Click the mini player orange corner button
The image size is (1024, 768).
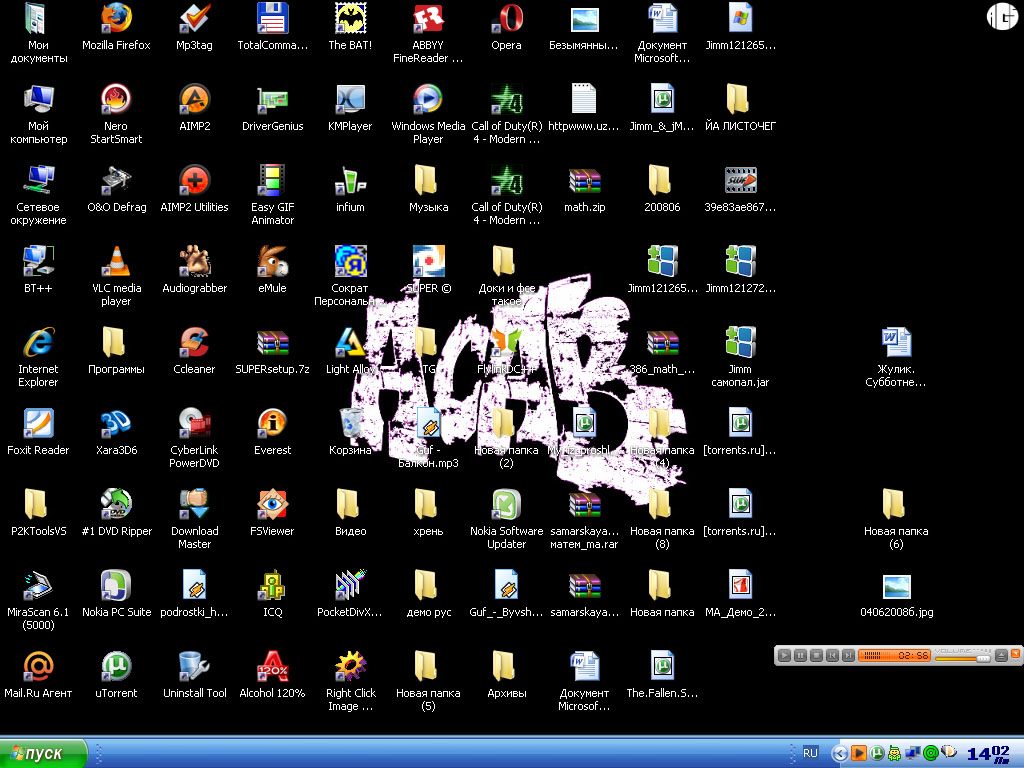pos(1016,653)
